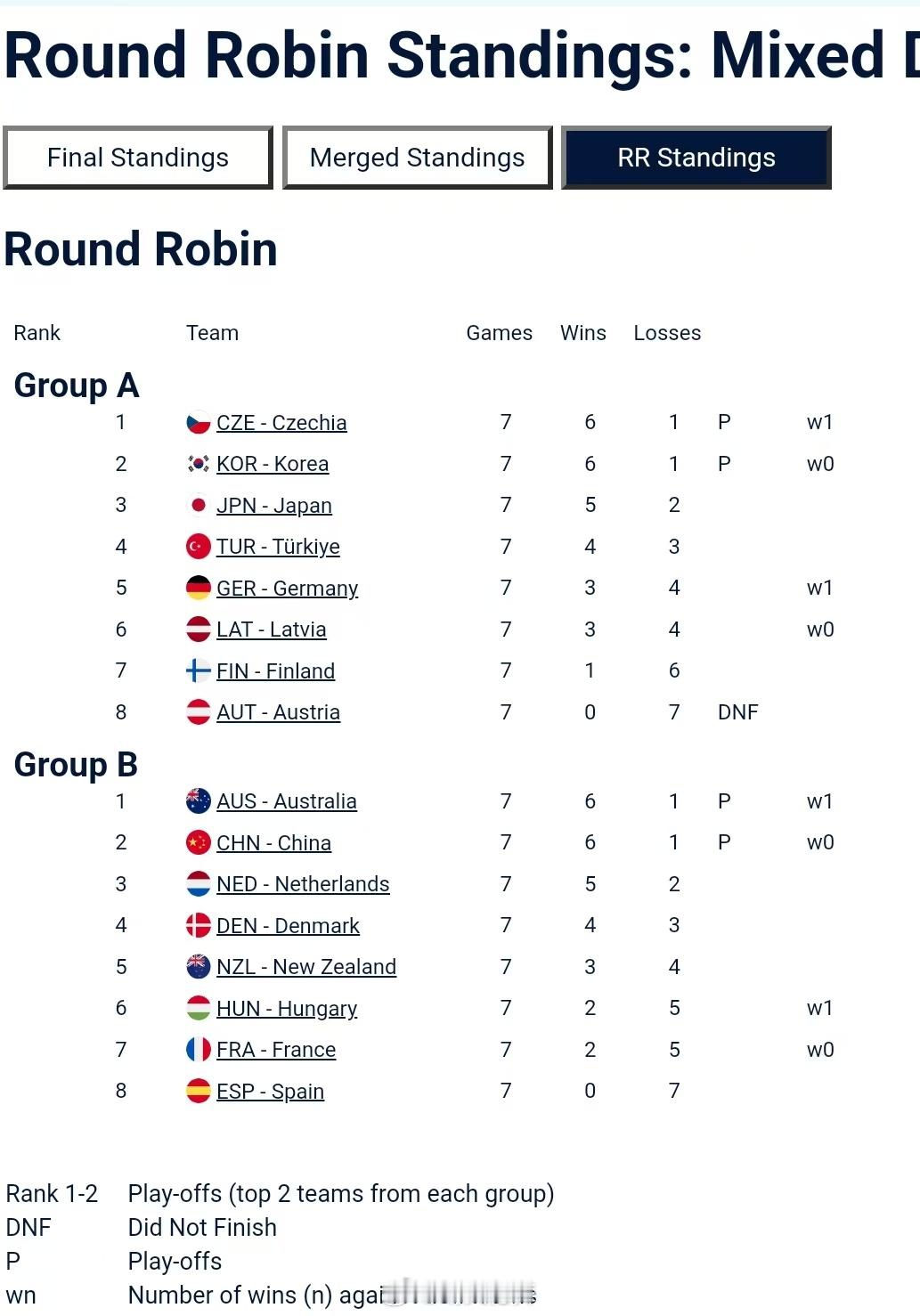Click the Wins column header
The width and height of the screenshot is (920, 1316).
tap(583, 333)
